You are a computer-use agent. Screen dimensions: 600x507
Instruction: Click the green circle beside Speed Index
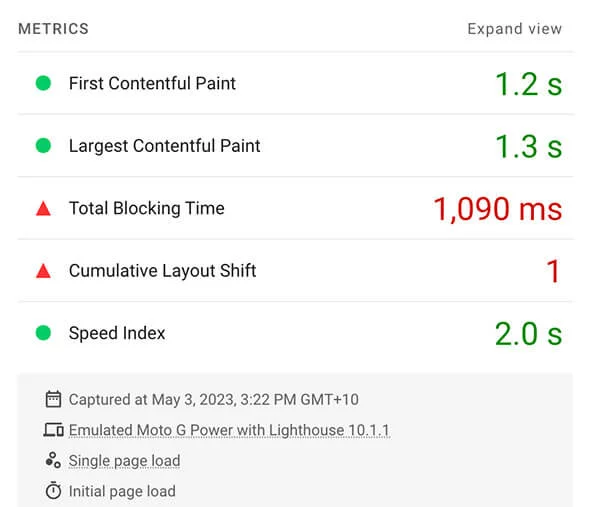tap(43, 333)
